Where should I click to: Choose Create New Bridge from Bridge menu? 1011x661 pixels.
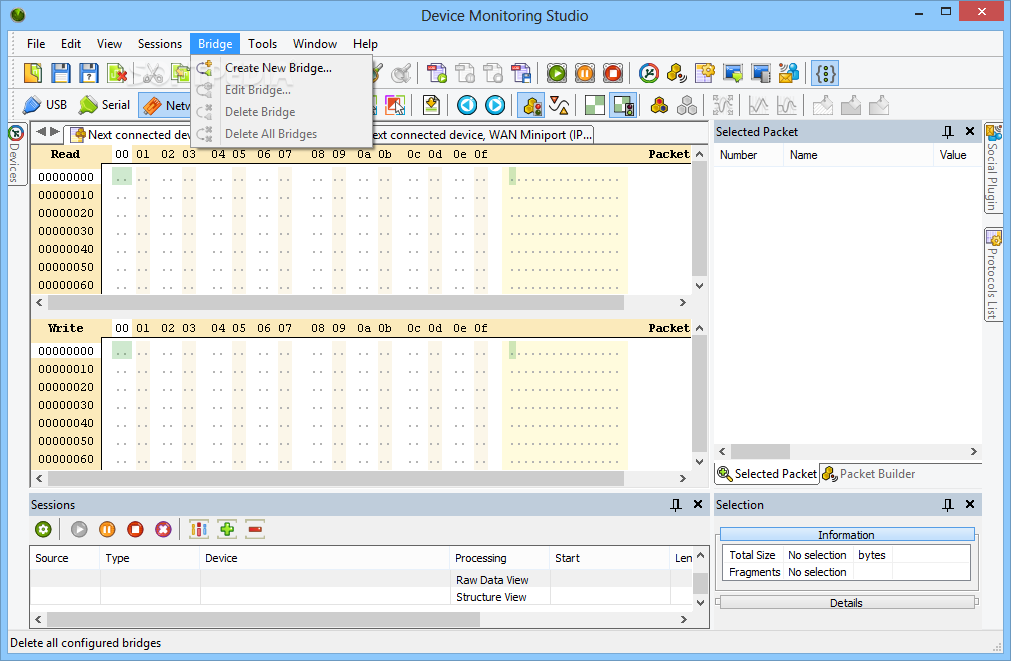click(x=282, y=68)
